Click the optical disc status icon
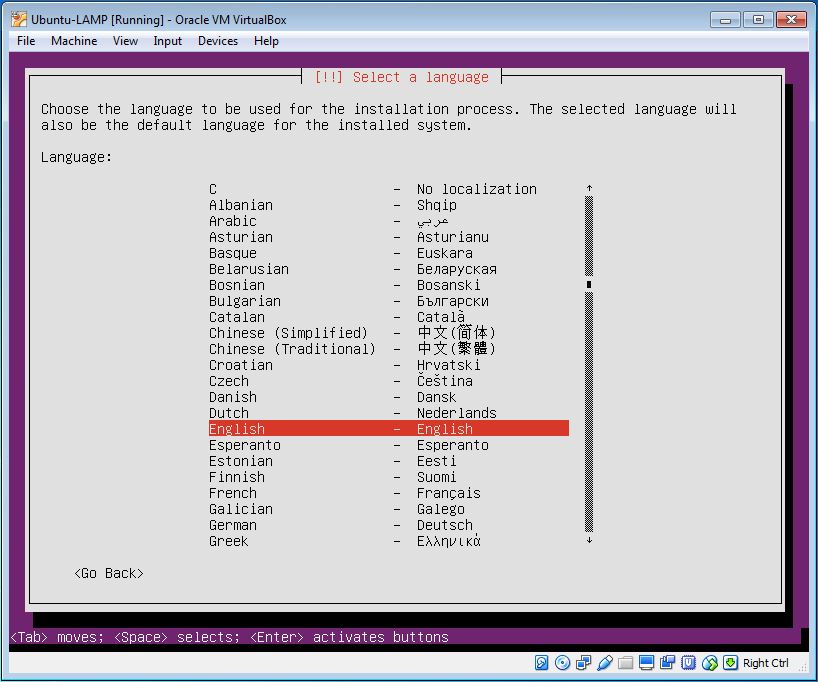 pos(562,663)
